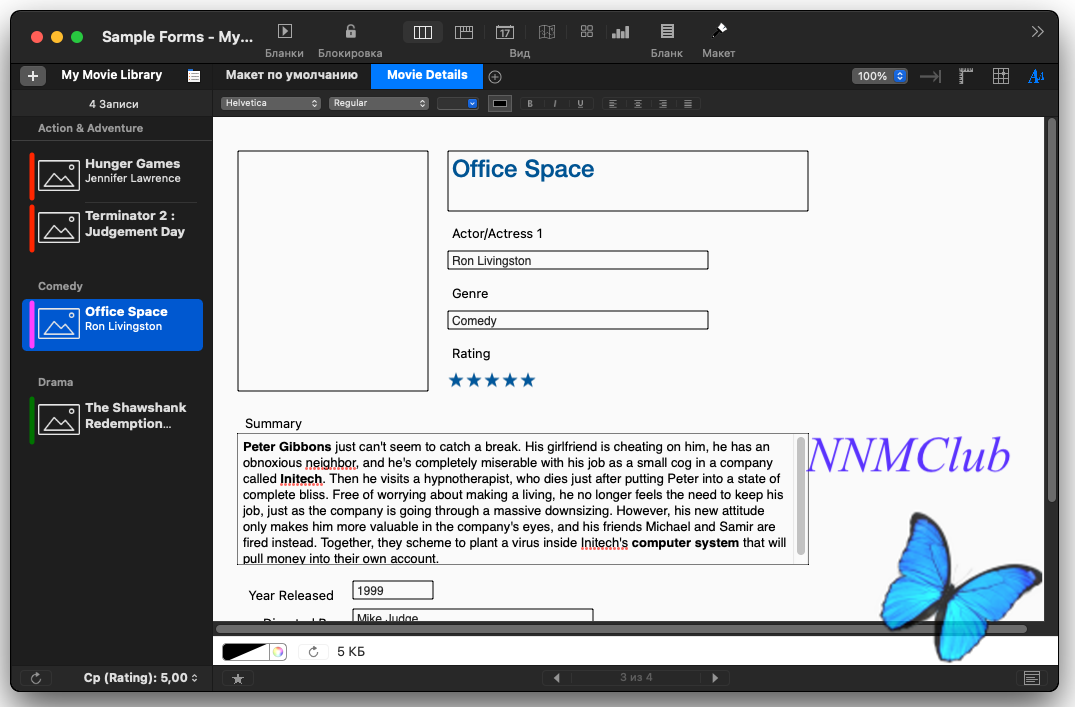
Task: Justify text alignment
Action: point(688,104)
